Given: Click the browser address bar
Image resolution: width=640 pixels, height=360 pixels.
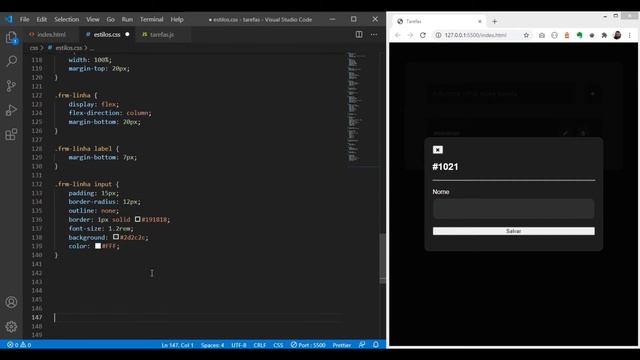Looking at the screenshot, I should tap(476, 35).
